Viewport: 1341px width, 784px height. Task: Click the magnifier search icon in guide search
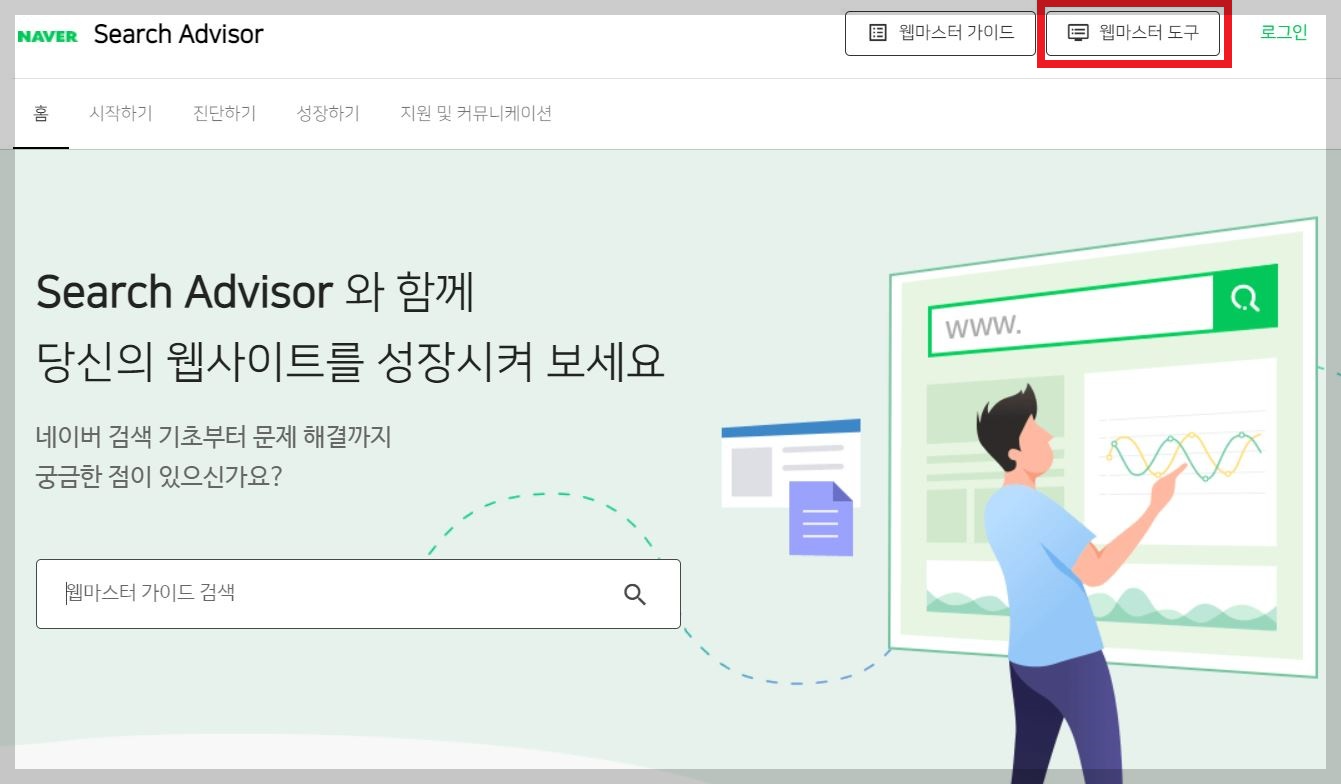pos(635,594)
